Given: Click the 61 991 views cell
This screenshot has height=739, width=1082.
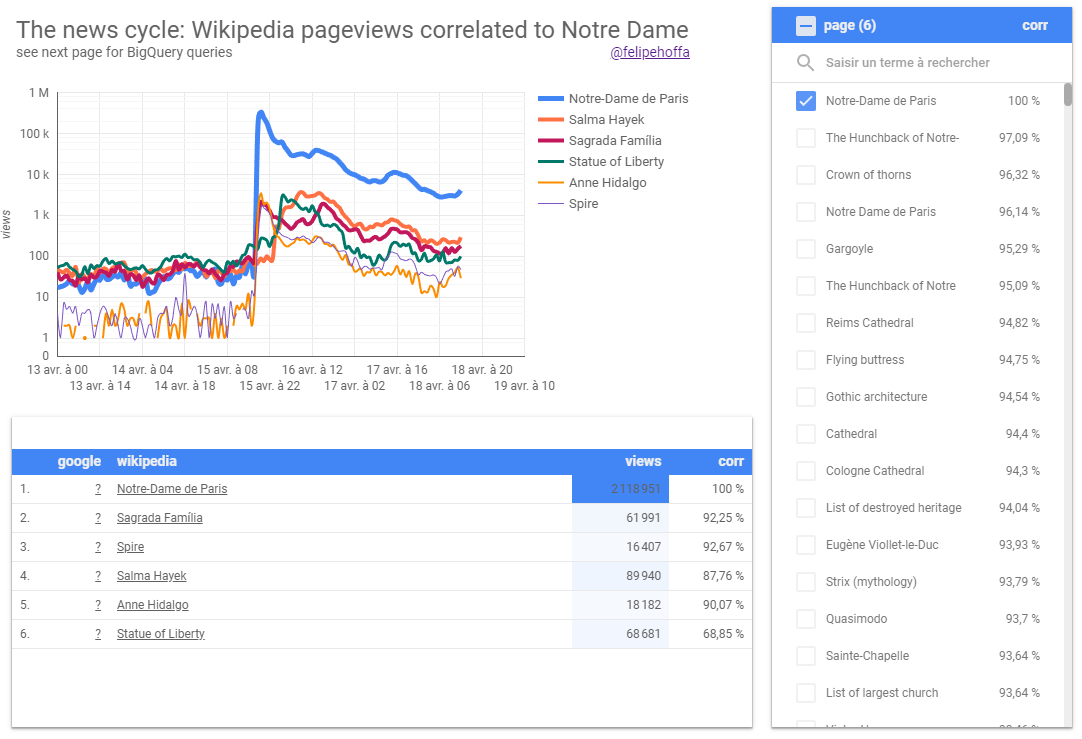Looking at the screenshot, I should (x=620, y=518).
